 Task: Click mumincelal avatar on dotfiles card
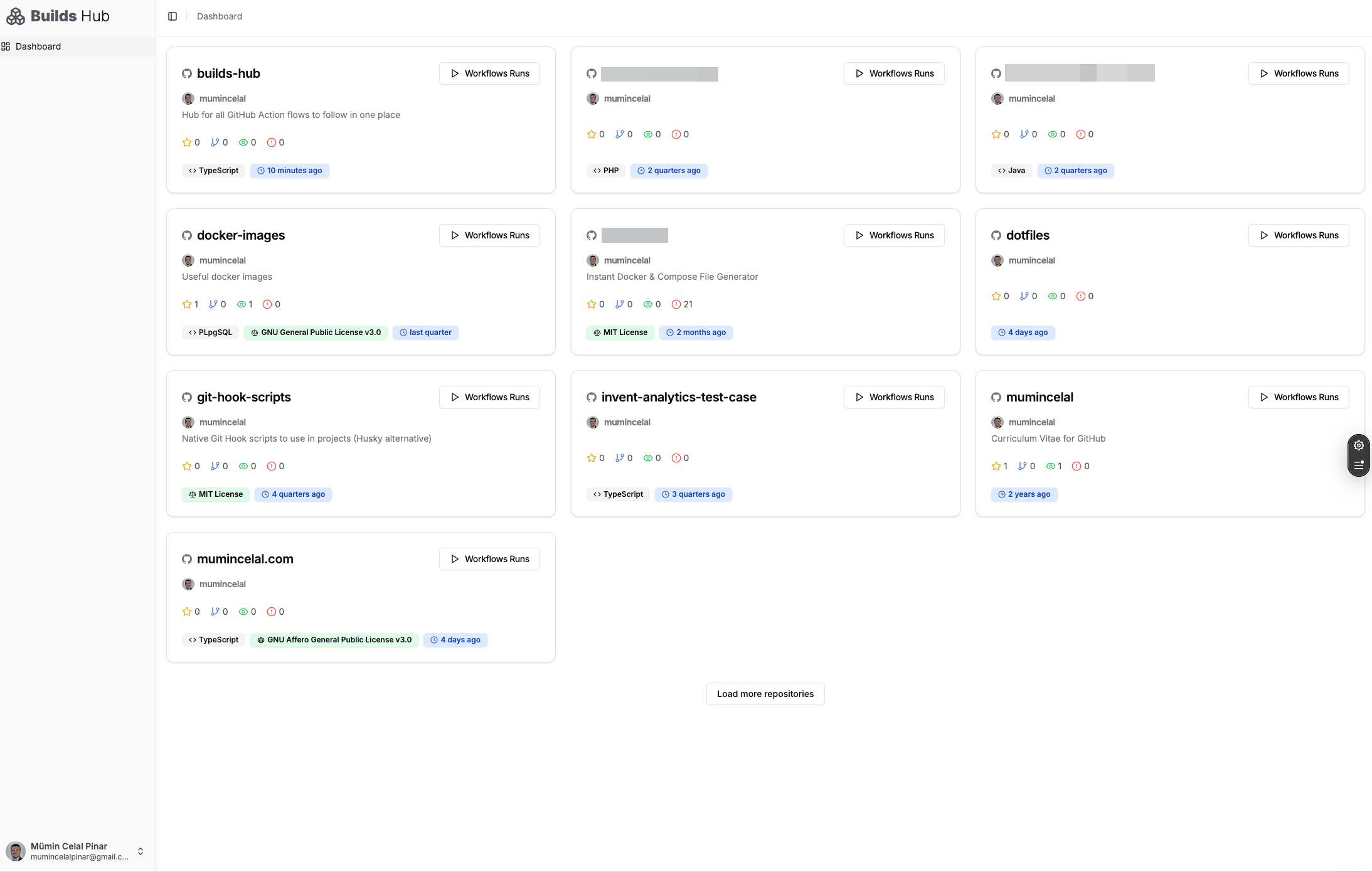point(997,260)
